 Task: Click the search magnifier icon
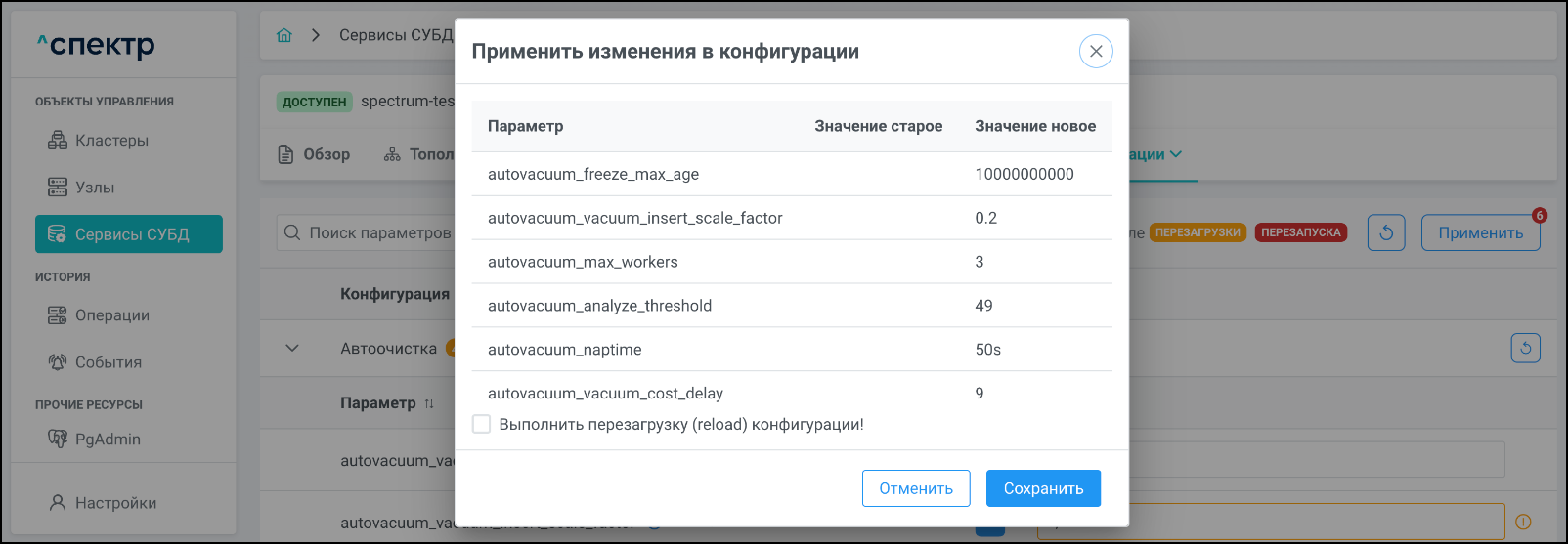(x=291, y=232)
